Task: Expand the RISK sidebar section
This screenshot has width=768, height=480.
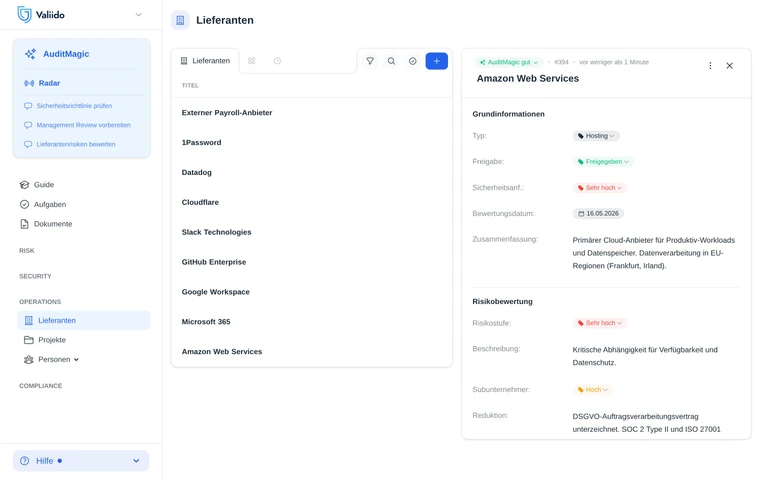Action: [26, 250]
